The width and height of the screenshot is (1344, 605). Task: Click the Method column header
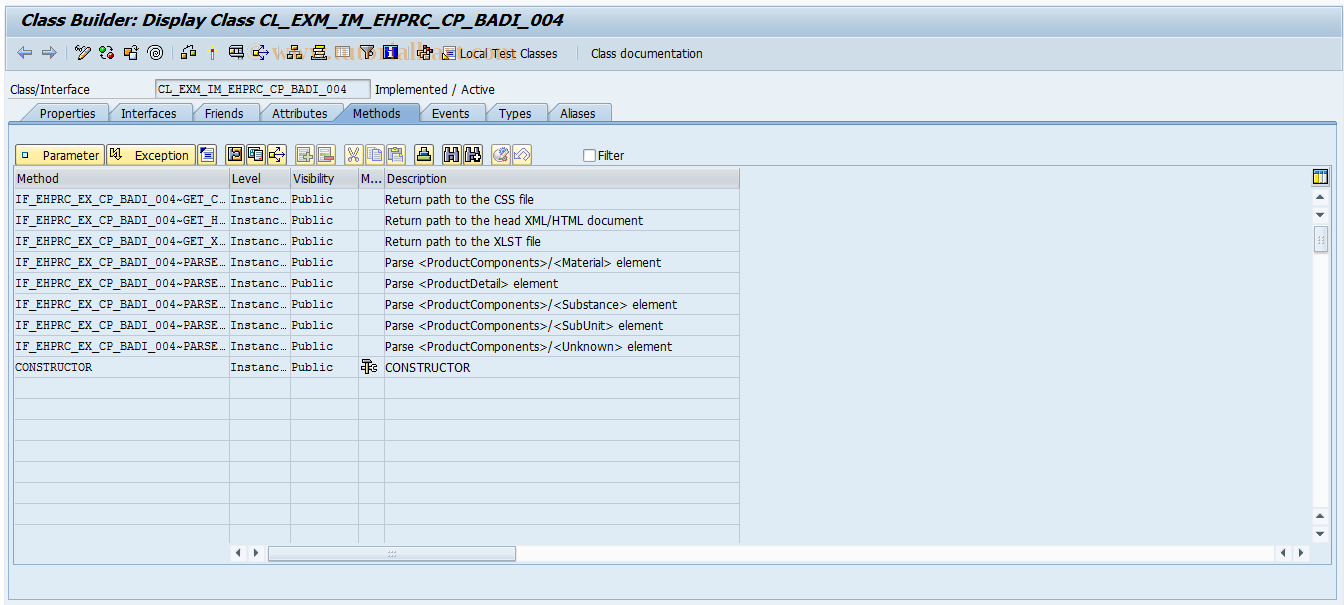click(x=121, y=178)
